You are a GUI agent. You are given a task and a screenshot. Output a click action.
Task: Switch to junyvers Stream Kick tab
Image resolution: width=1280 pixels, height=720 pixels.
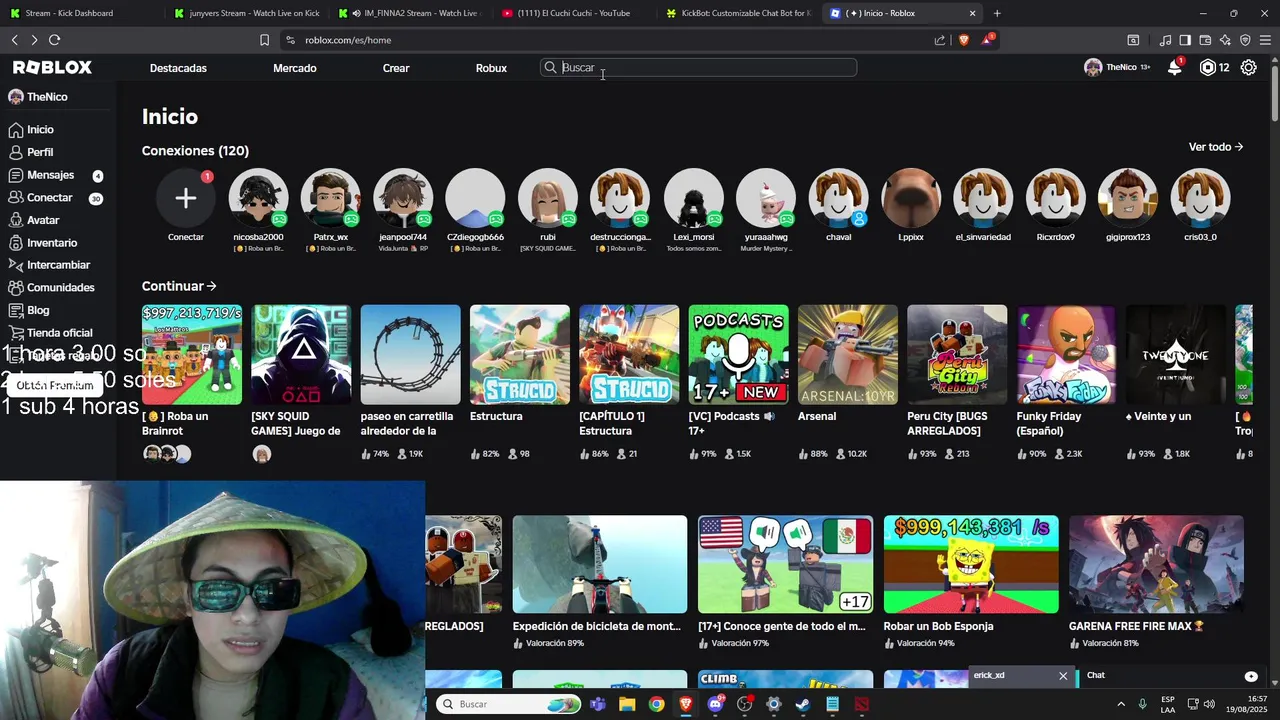click(x=247, y=13)
